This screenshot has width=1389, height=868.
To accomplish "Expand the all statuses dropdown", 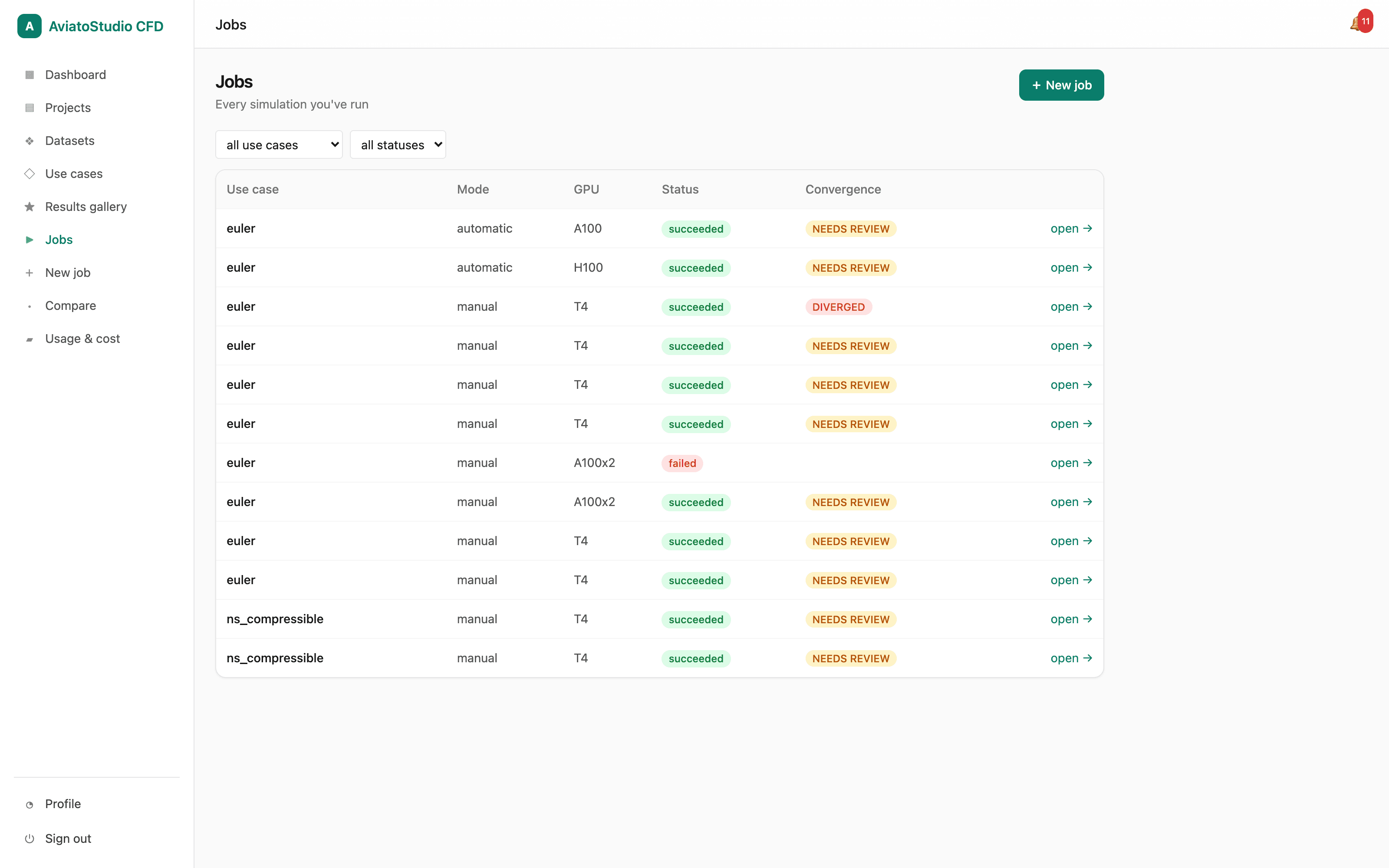I will pyautogui.click(x=398, y=145).
